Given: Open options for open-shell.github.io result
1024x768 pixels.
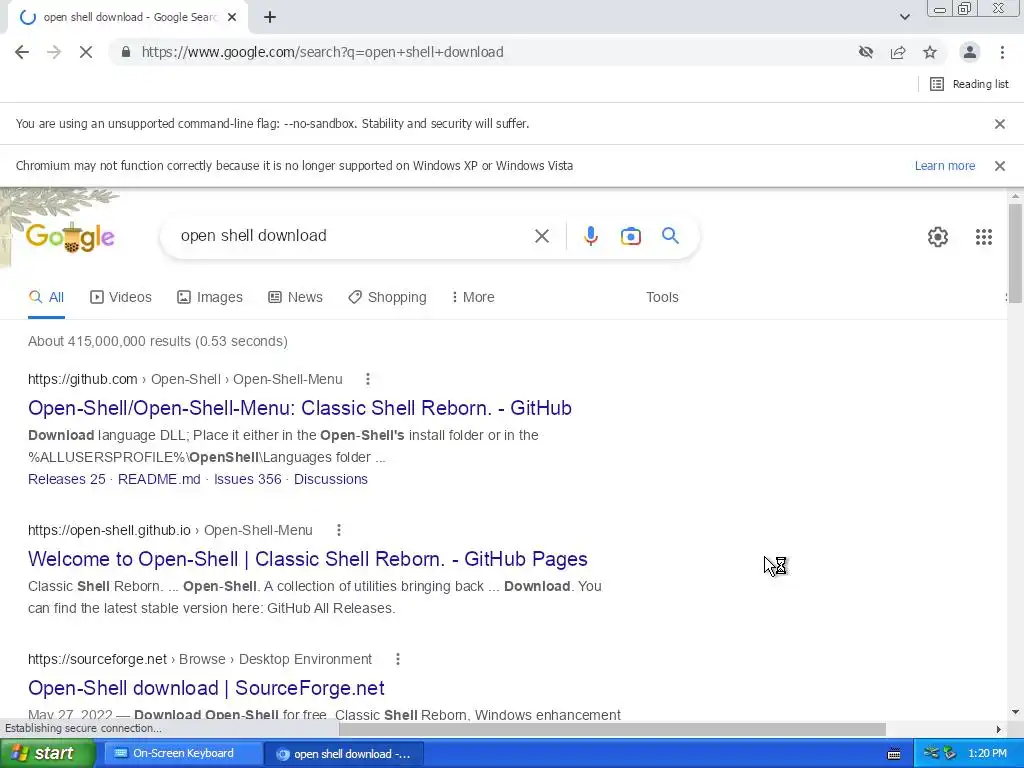Looking at the screenshot, I should coord(338,530).
